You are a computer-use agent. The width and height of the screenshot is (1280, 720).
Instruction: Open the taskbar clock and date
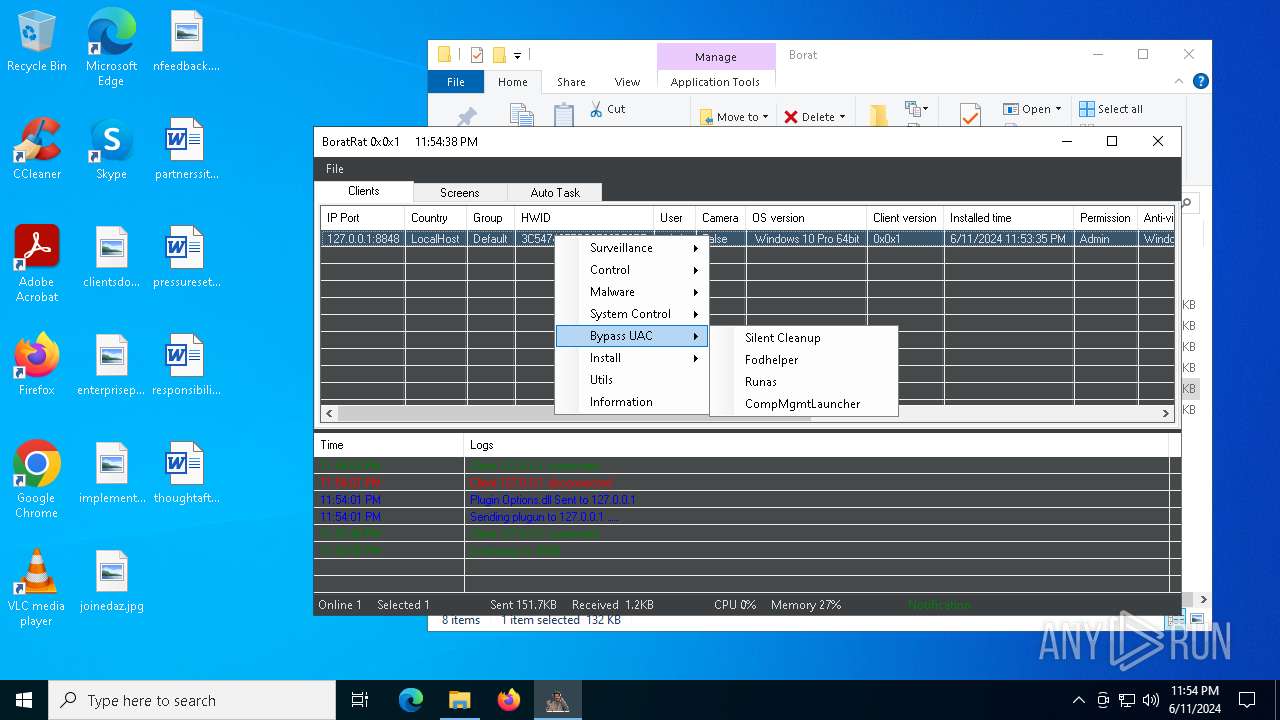1194,700
